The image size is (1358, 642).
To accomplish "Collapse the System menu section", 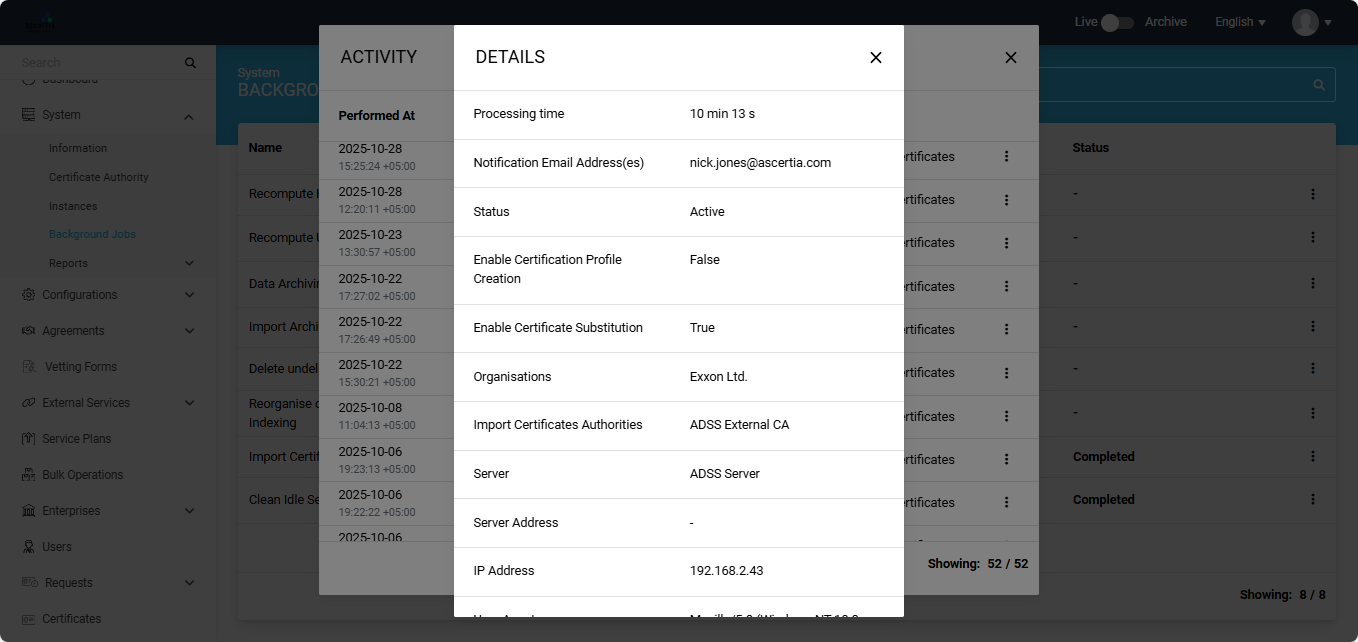I will coord(189,116).
